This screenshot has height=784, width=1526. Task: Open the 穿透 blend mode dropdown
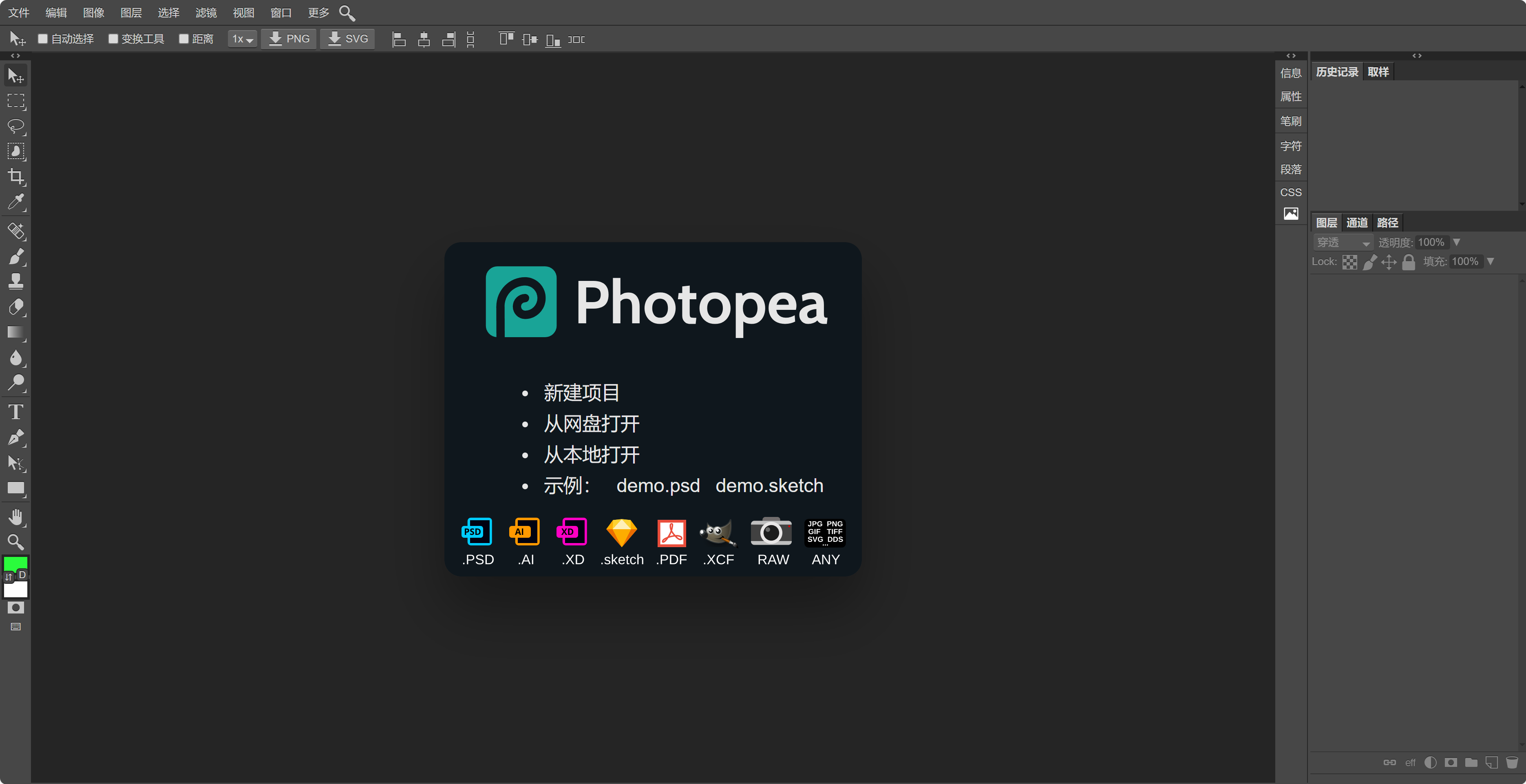coord(1343,242)
